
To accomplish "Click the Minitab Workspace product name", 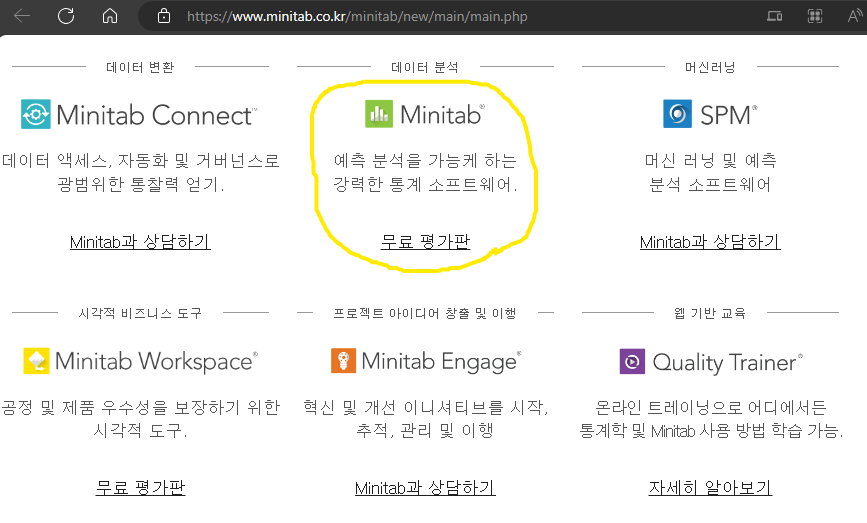I will click(x=156, y=362).
